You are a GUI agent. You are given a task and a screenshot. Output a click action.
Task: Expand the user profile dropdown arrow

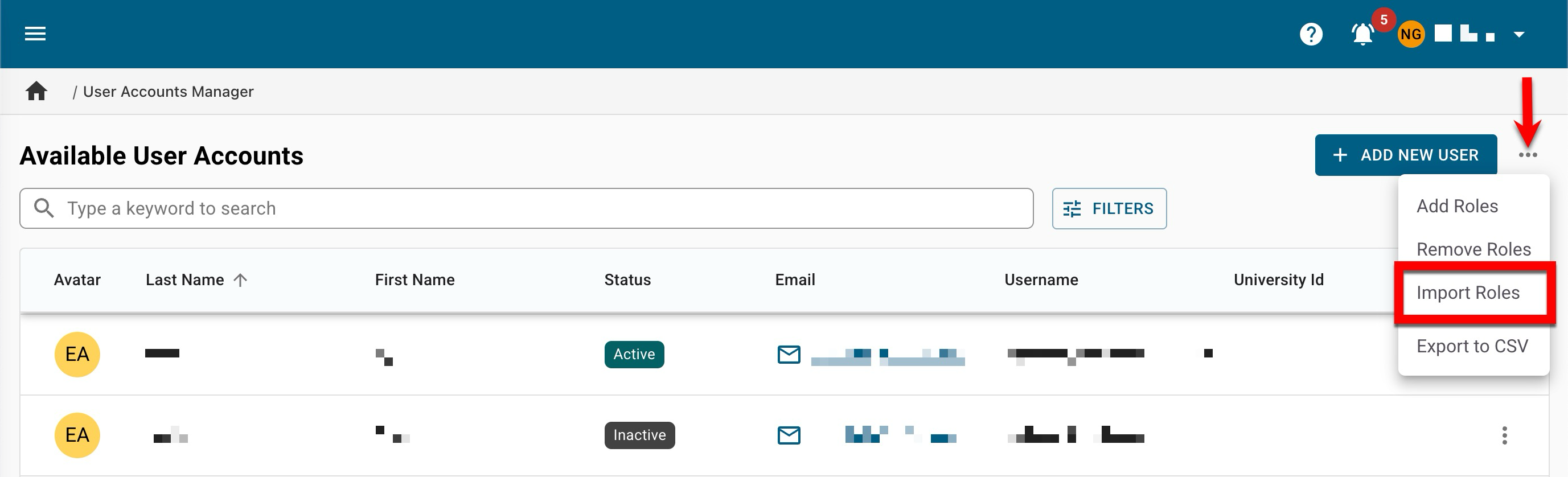point(1518,34)
